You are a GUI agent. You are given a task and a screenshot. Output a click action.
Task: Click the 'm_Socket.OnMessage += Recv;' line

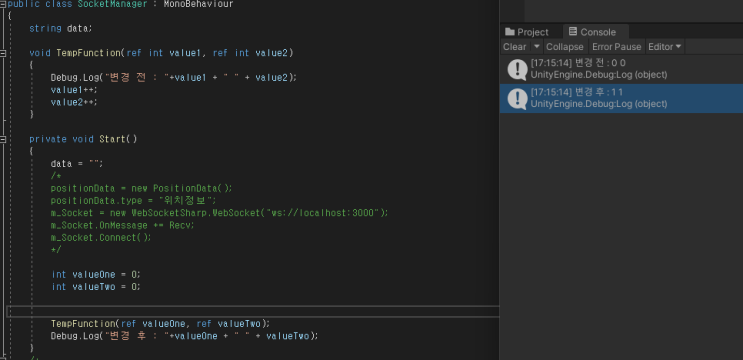[x=123, y=225]
